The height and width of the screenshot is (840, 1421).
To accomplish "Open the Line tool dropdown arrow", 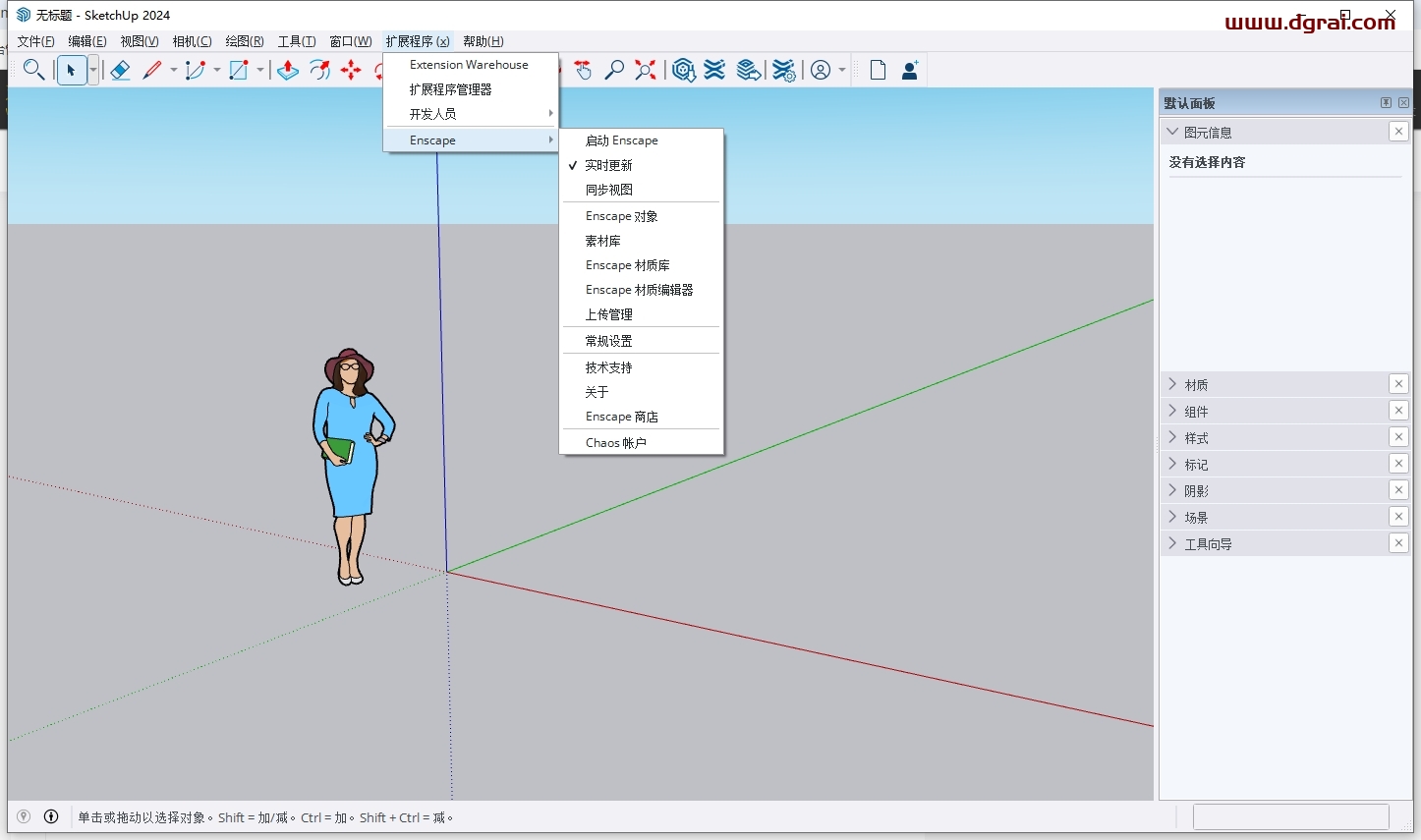I will coord(174,70).
